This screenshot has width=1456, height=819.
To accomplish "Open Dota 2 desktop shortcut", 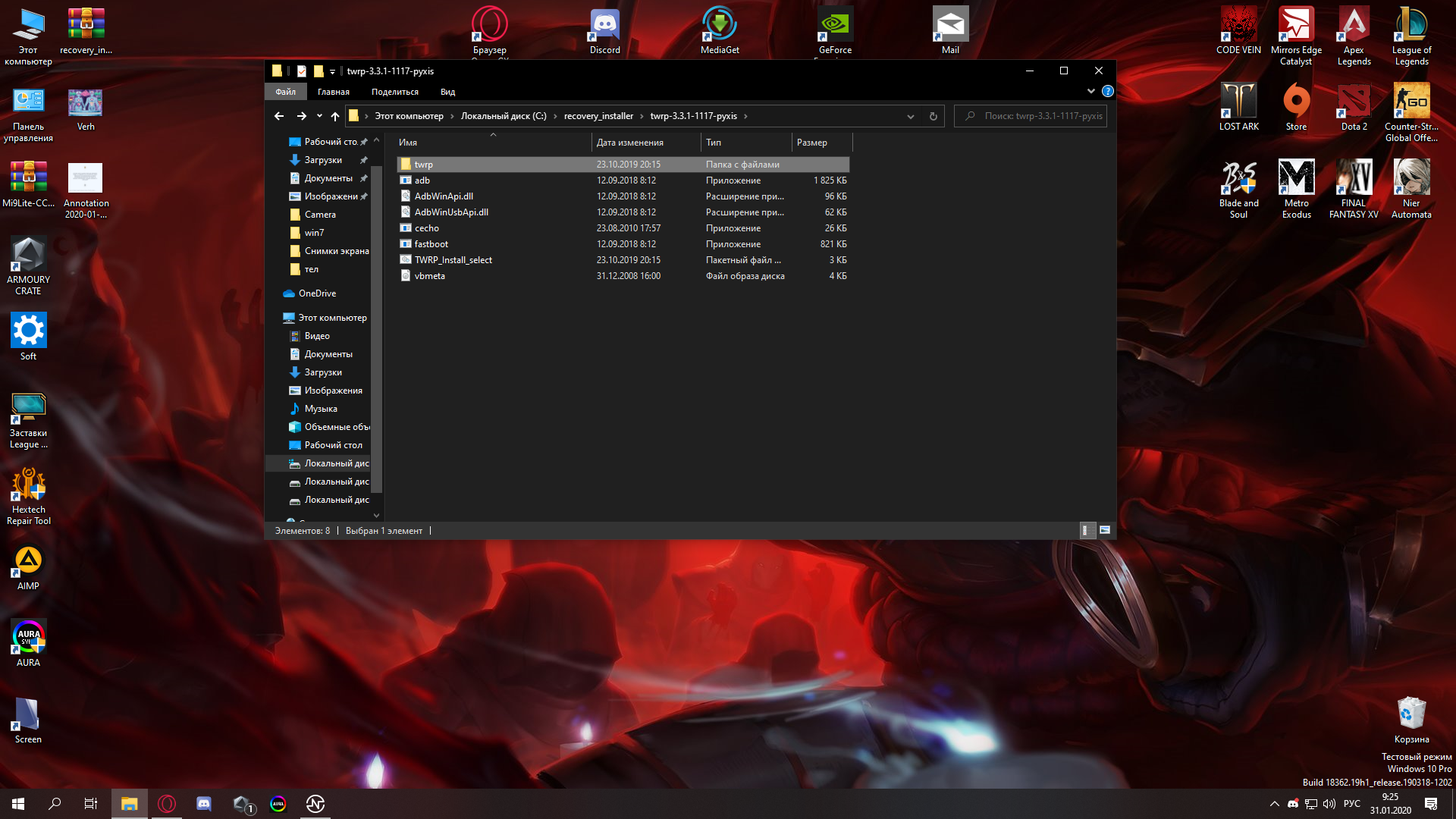I will [1354, 108].
